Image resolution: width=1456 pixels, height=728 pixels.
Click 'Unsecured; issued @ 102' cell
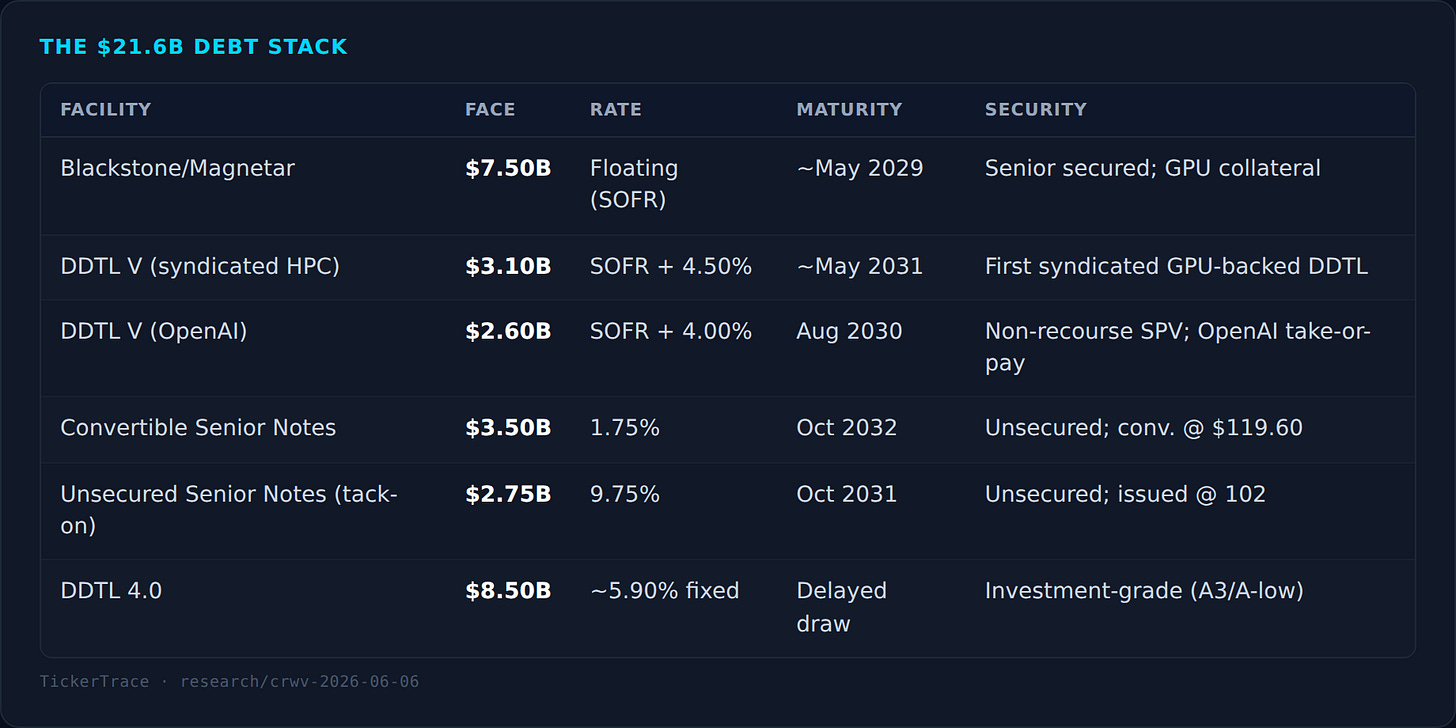click(x=1125, y=494)
